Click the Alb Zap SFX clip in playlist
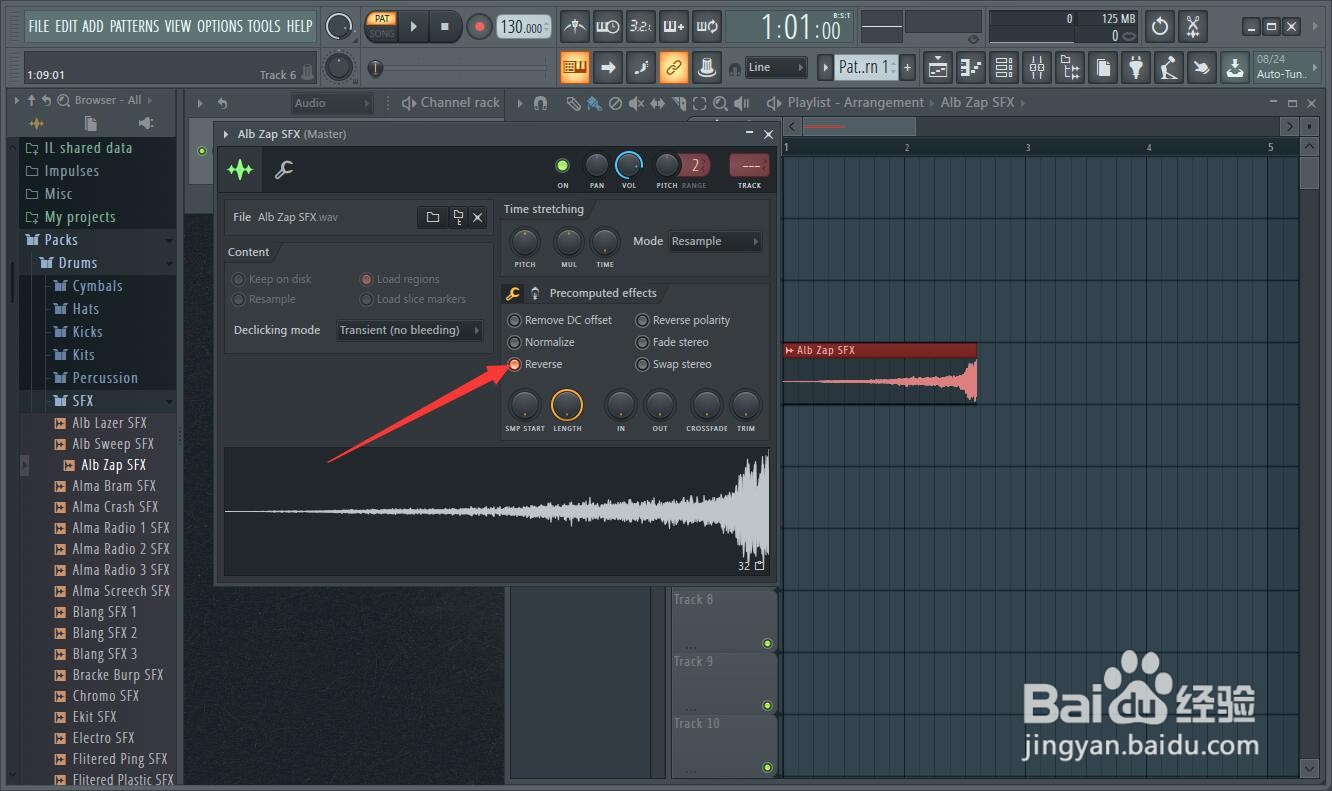The image size is (1332, 791). coord(879,373)
